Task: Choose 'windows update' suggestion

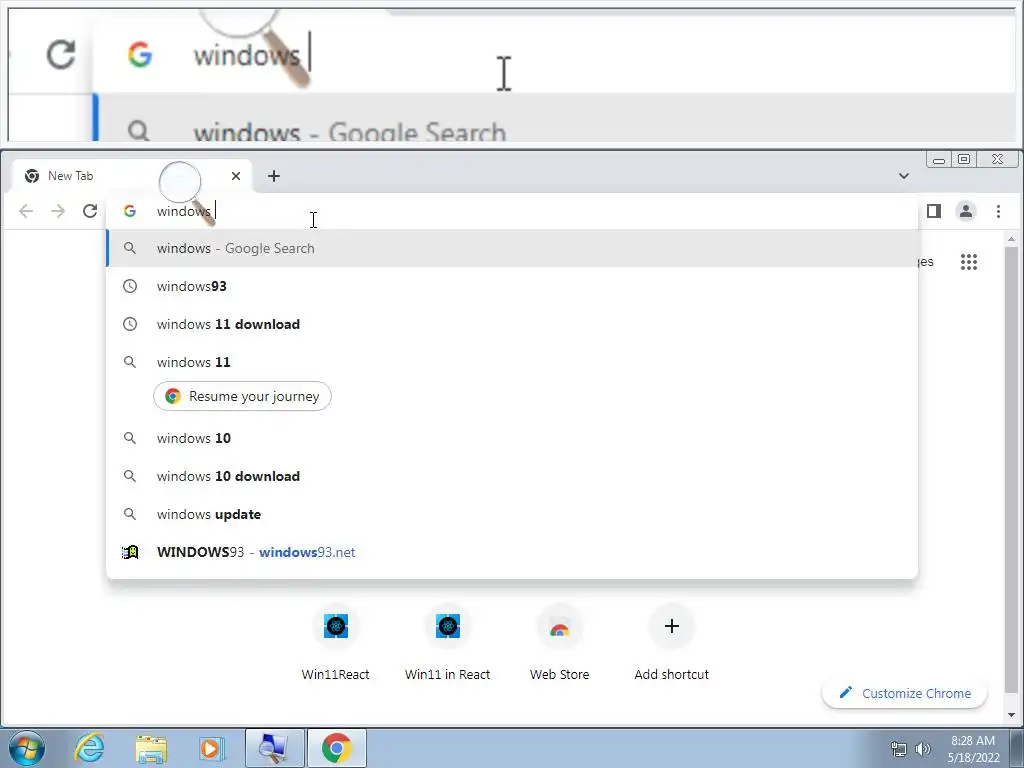Action: (512, 514)
